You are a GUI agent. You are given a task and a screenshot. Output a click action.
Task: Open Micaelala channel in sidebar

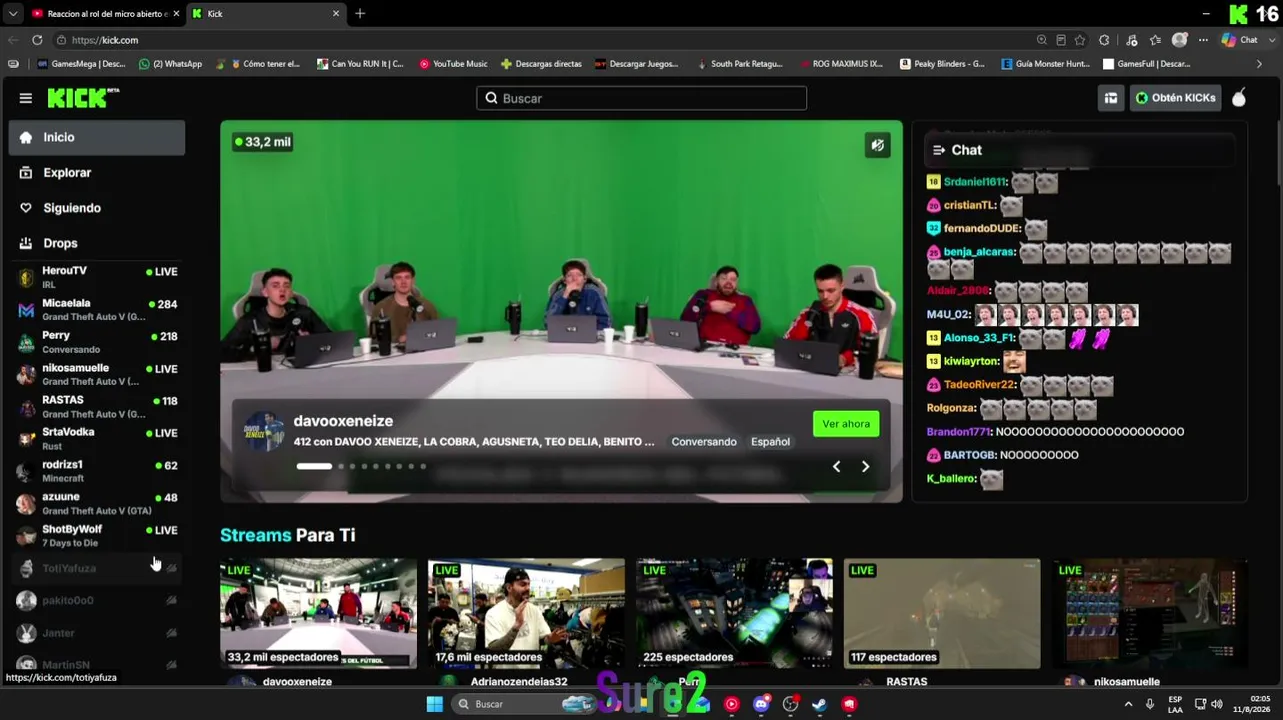pos(97,310)
